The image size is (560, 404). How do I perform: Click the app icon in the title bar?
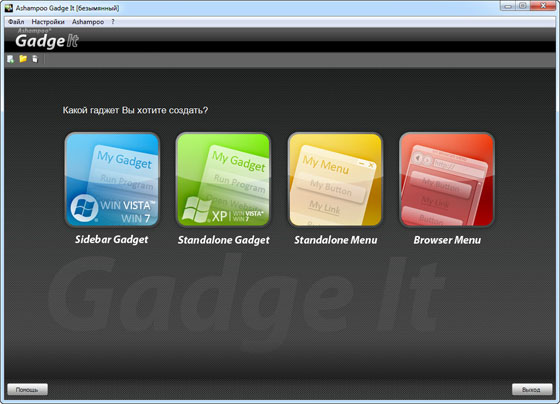9,8
